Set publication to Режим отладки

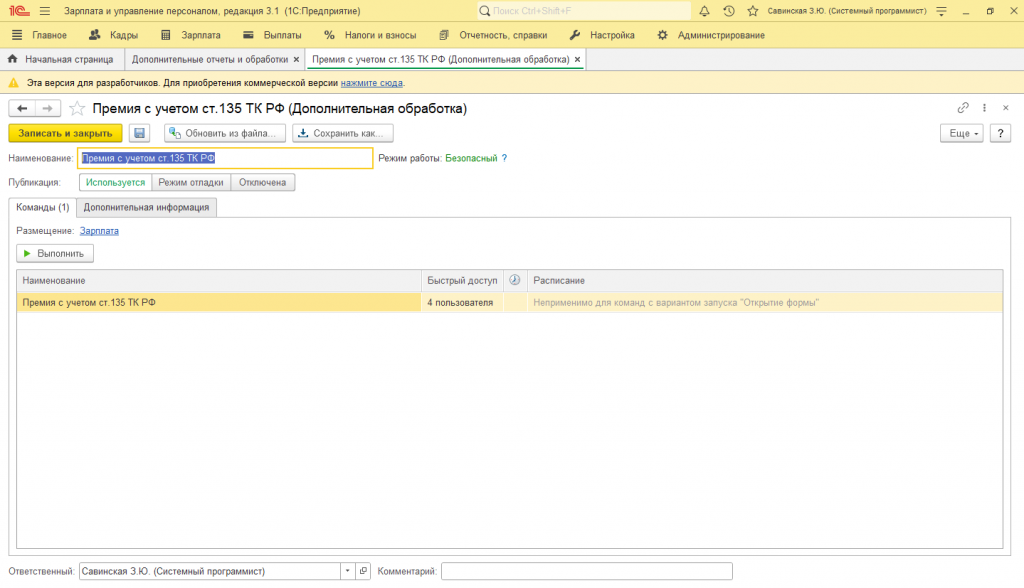[191, 182]
